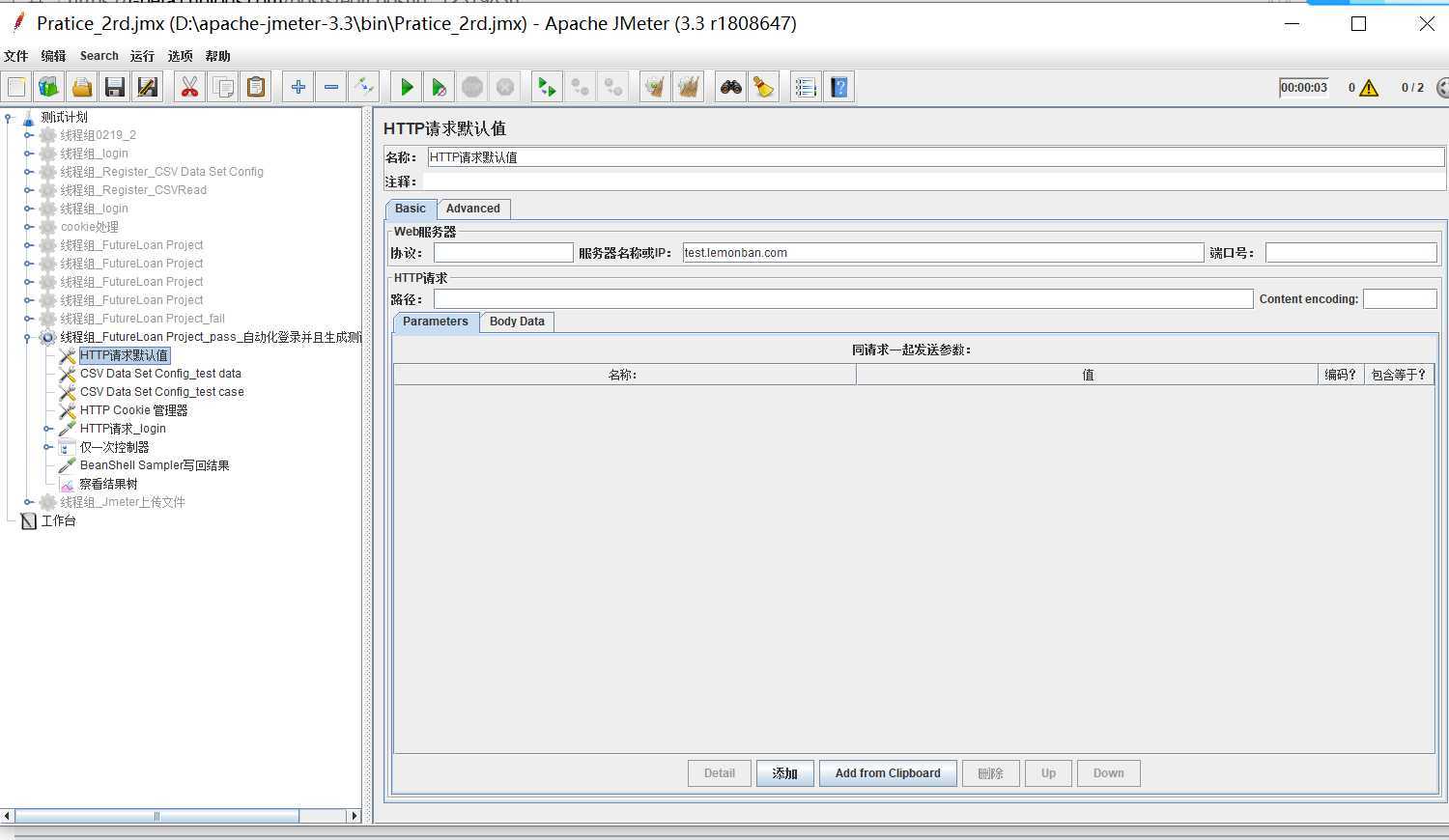Viewport: 1449px width, 840px height.
Task: Click the Save test plan floppy icon
Action: [115, 88]
